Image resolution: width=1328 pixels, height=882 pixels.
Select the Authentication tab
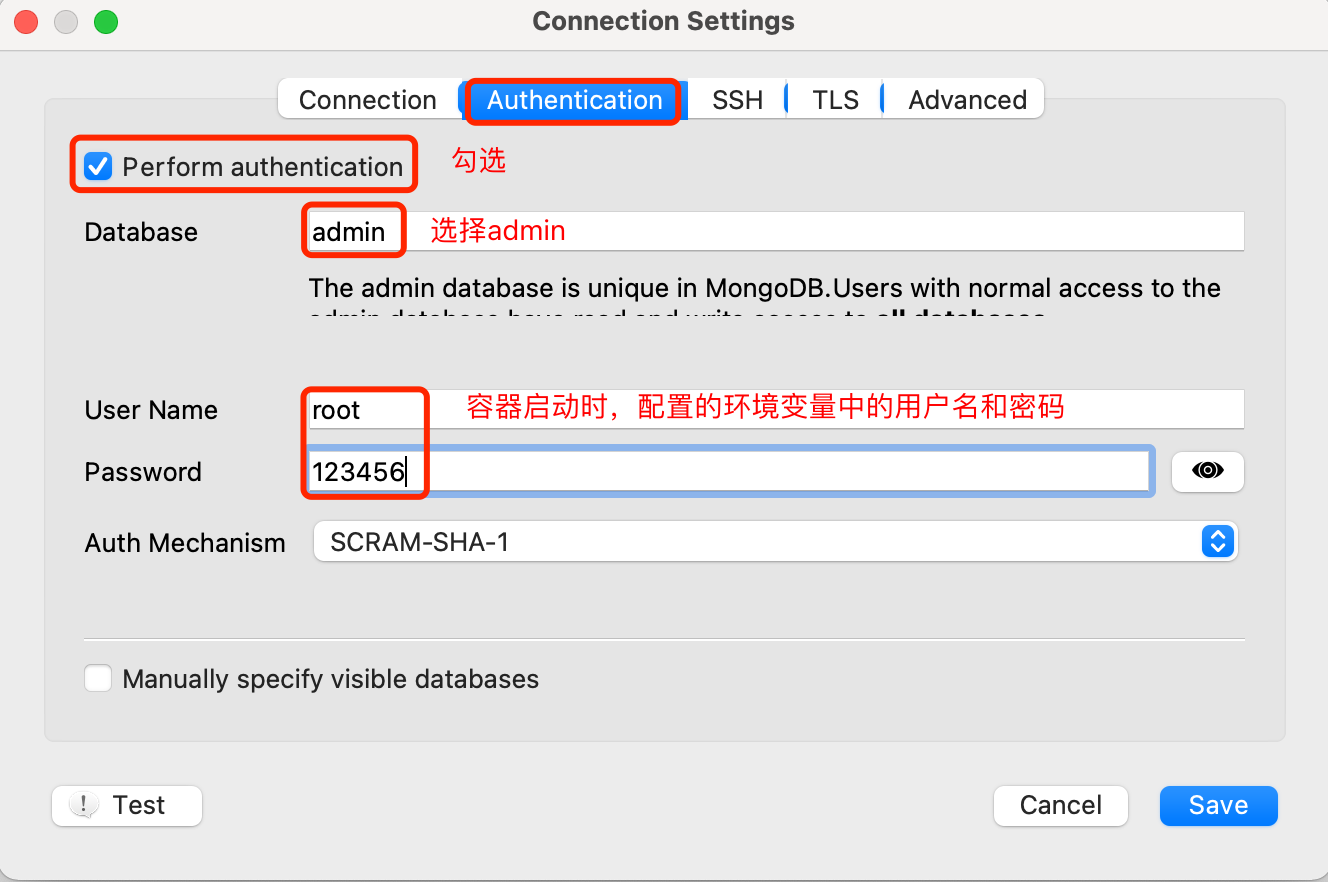pyautogui.click(x=574, y=100)
